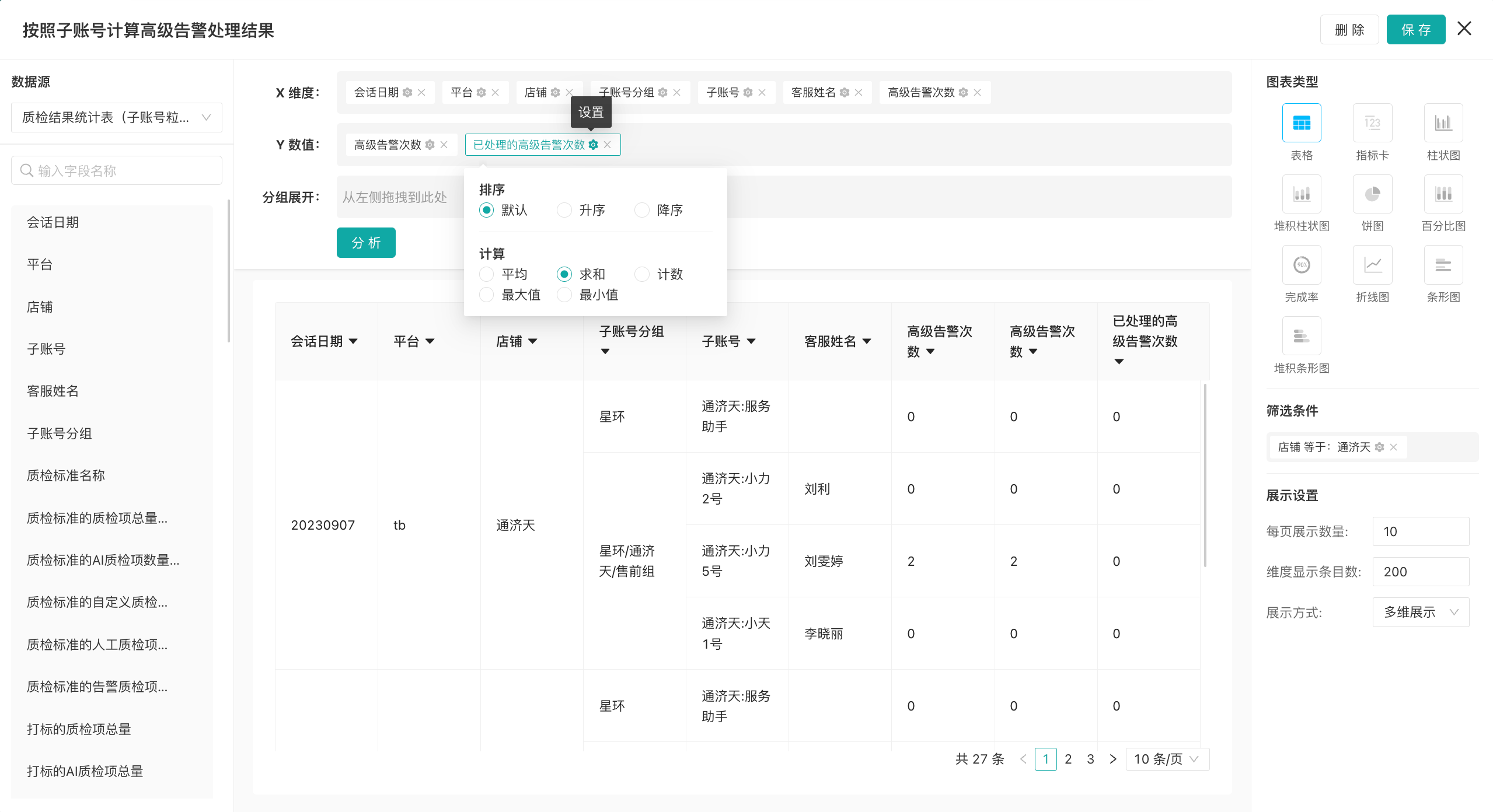Remove 子账号 tag from X dimension
This screenshot has width=1493, height=812.
click(x=762, y=93)
